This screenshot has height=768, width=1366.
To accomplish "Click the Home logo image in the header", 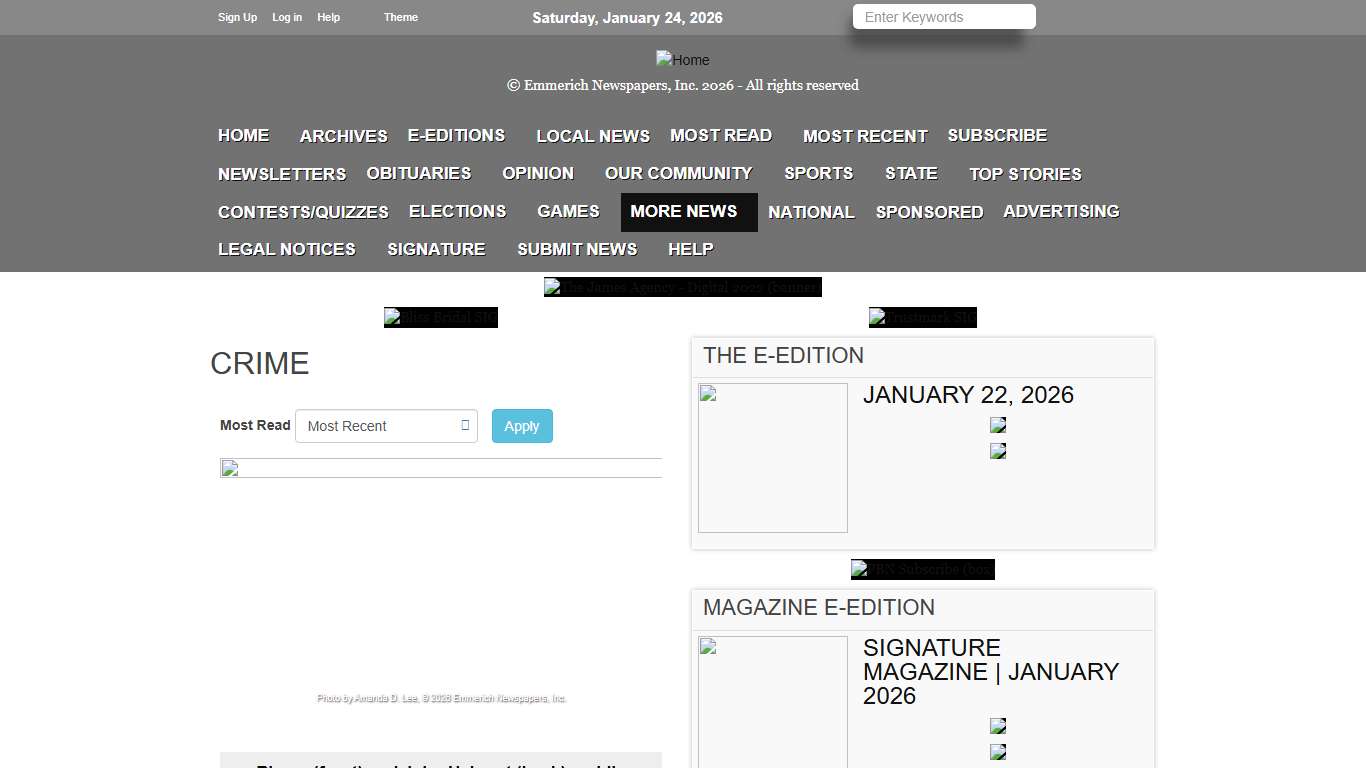I will click(682, 60).
